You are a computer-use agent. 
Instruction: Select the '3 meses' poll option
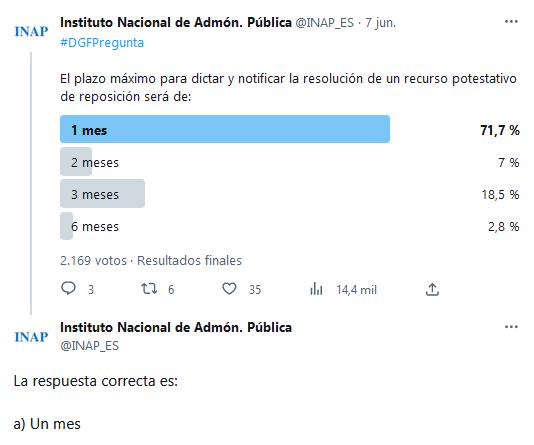(289, 194)
